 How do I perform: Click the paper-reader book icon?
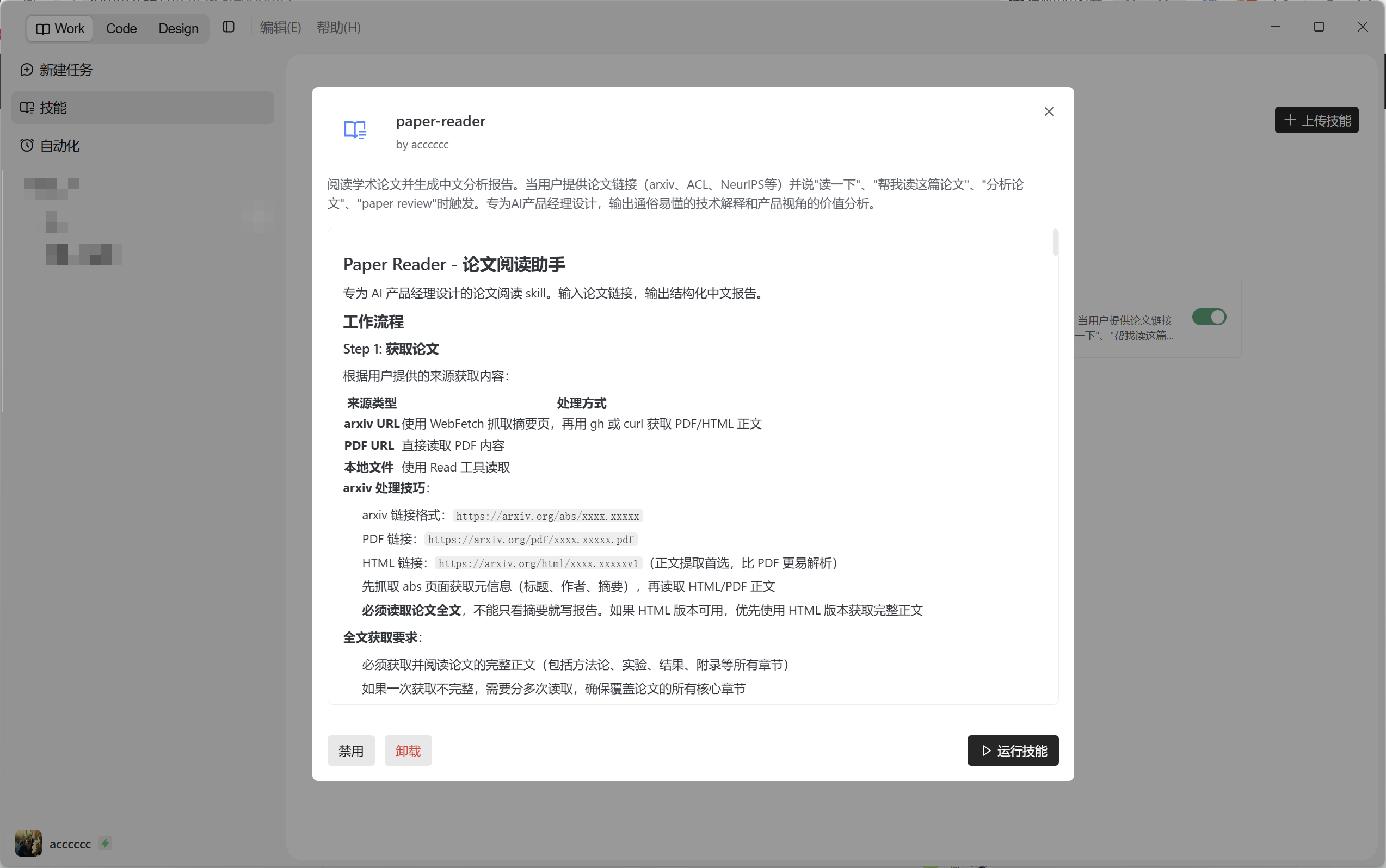[355, 130]
